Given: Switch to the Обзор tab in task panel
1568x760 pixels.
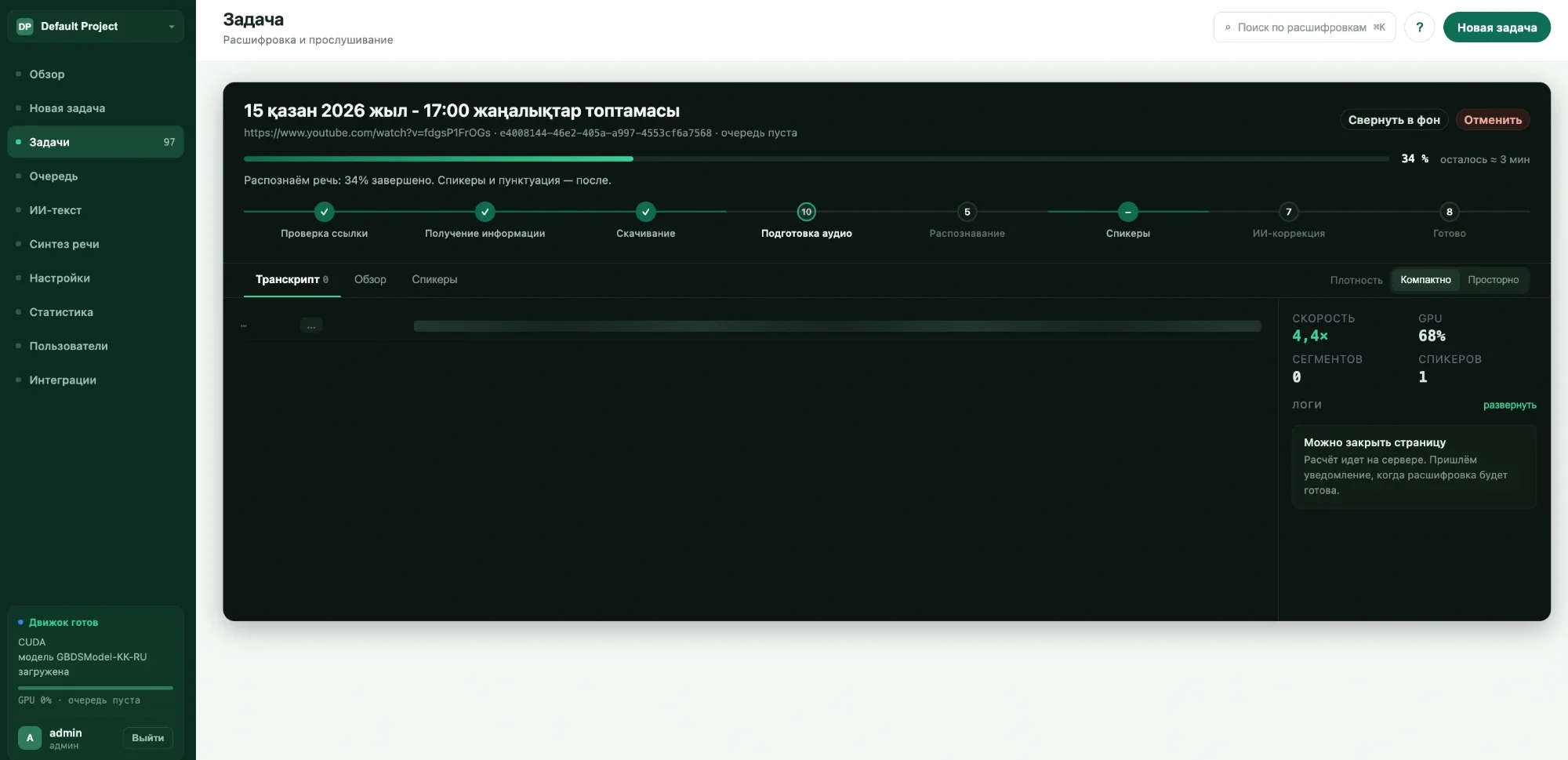Looking at the screenshot, I should point(370,280).
